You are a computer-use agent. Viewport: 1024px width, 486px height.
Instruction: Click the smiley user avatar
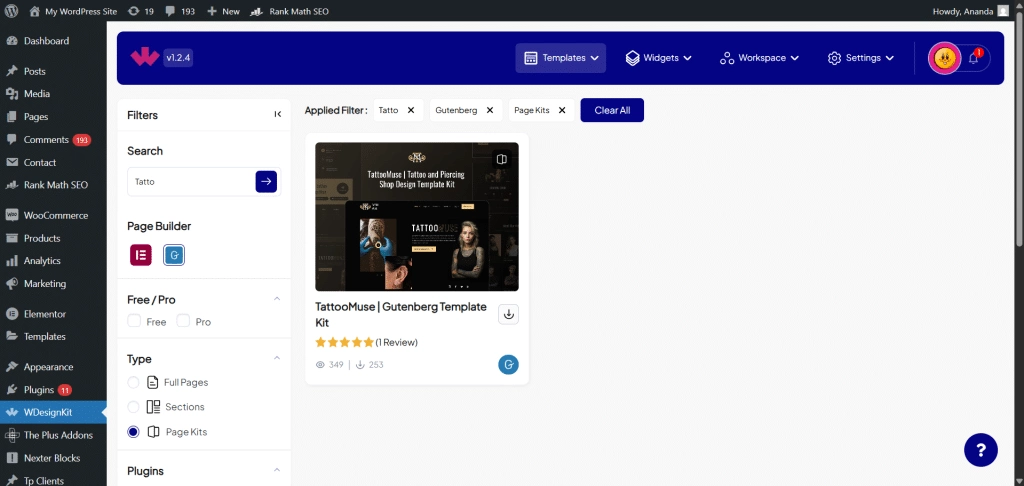coord(944,58)
